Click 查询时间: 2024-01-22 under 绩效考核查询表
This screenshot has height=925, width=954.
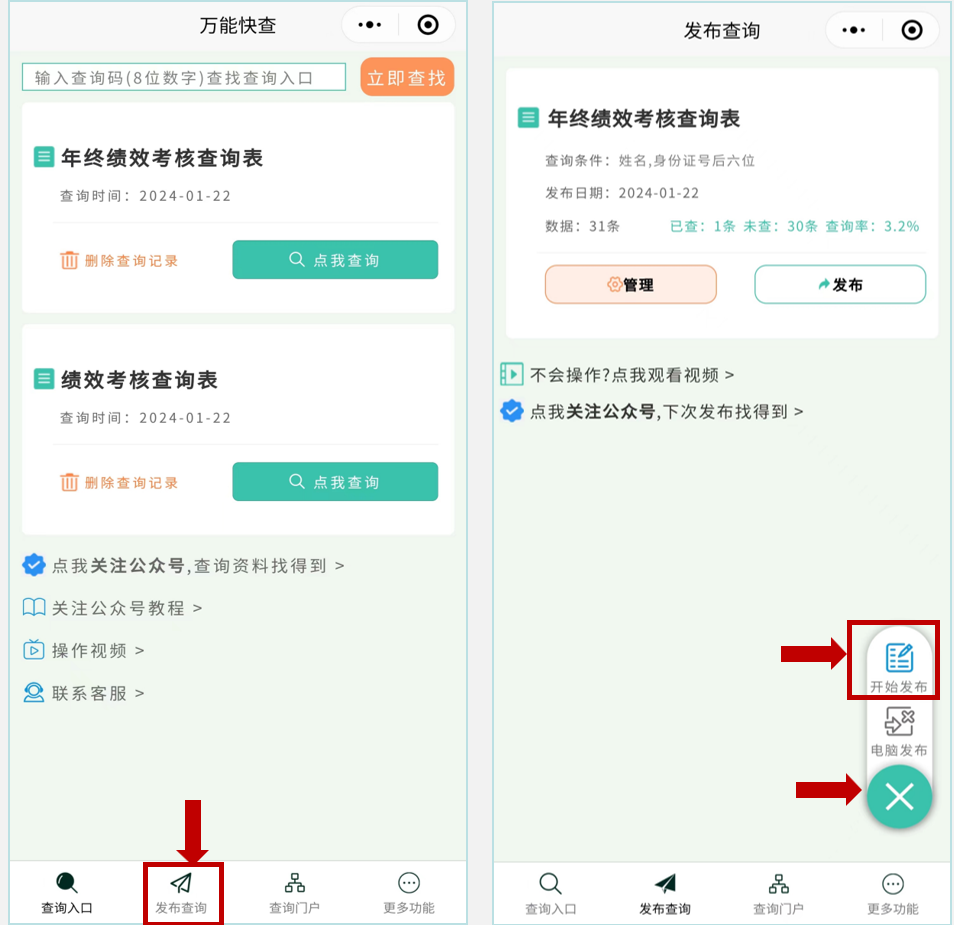coord(145,418)
